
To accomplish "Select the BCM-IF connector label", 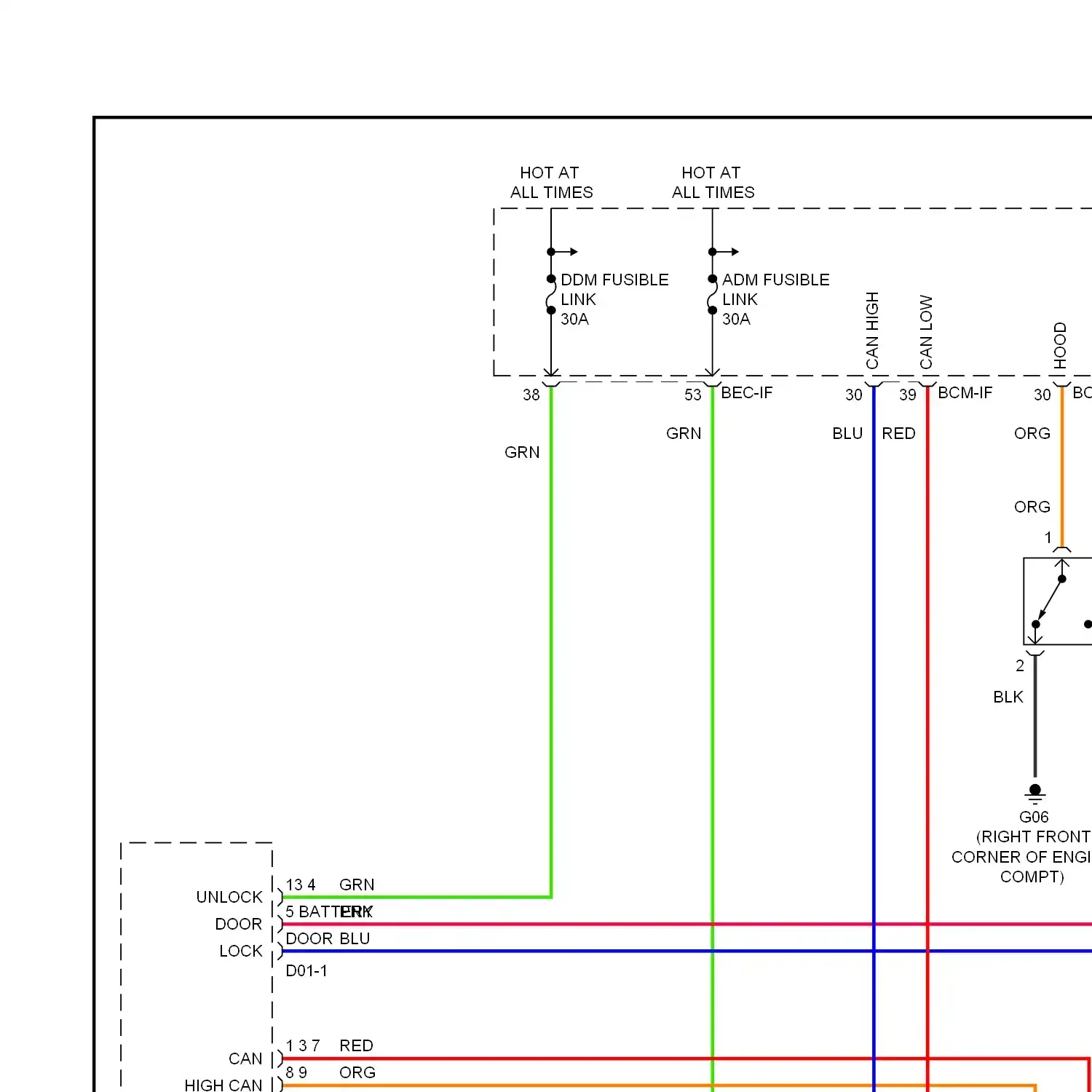I will (x=965, y=393).
